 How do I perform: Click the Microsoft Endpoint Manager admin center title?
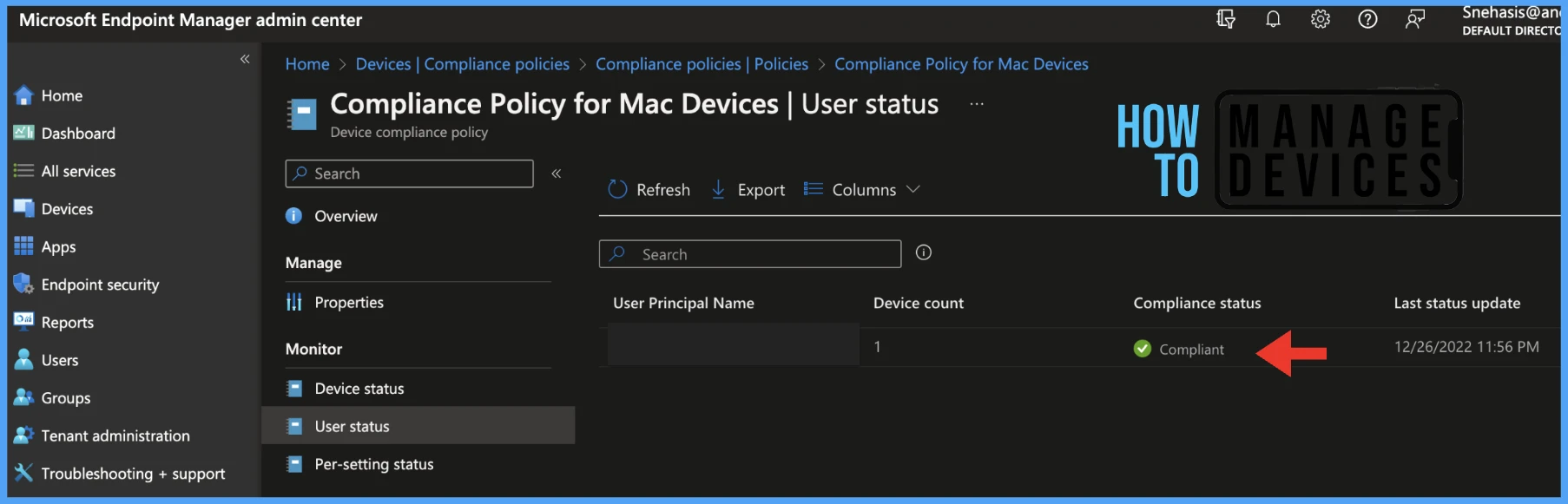pyautogui.click(x=190, y=20)
